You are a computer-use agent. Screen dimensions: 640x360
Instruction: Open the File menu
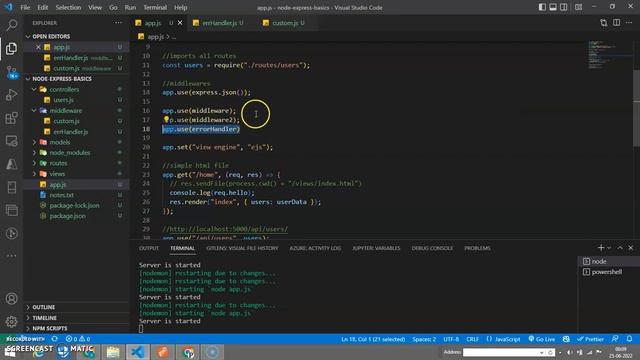click(x=25, y=7)
